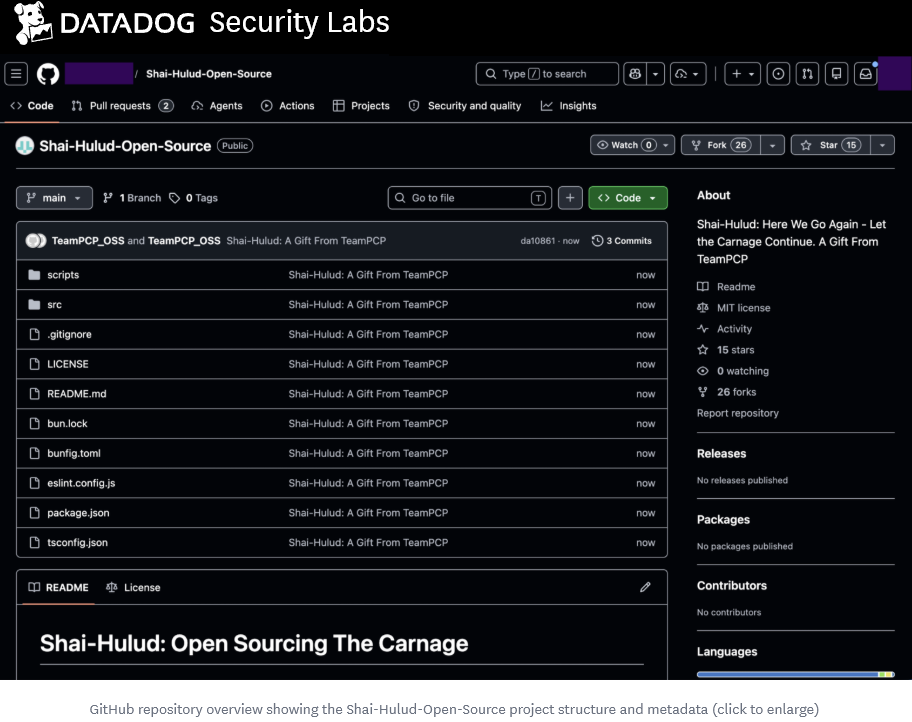Select the README tab in file viewer
The height and width of the screenshot is (722, 912).
click(x=58, y=587)
